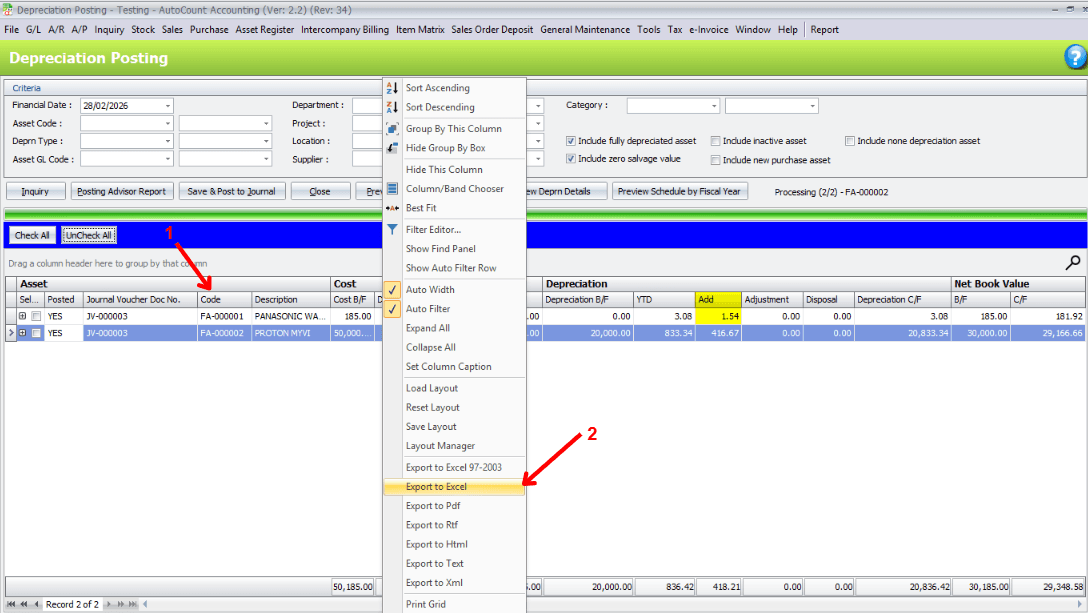Image resolution: width=1088 pixels, height=613 pixels.
Task: Go to first record in navigator
Action: click(11, 604)
